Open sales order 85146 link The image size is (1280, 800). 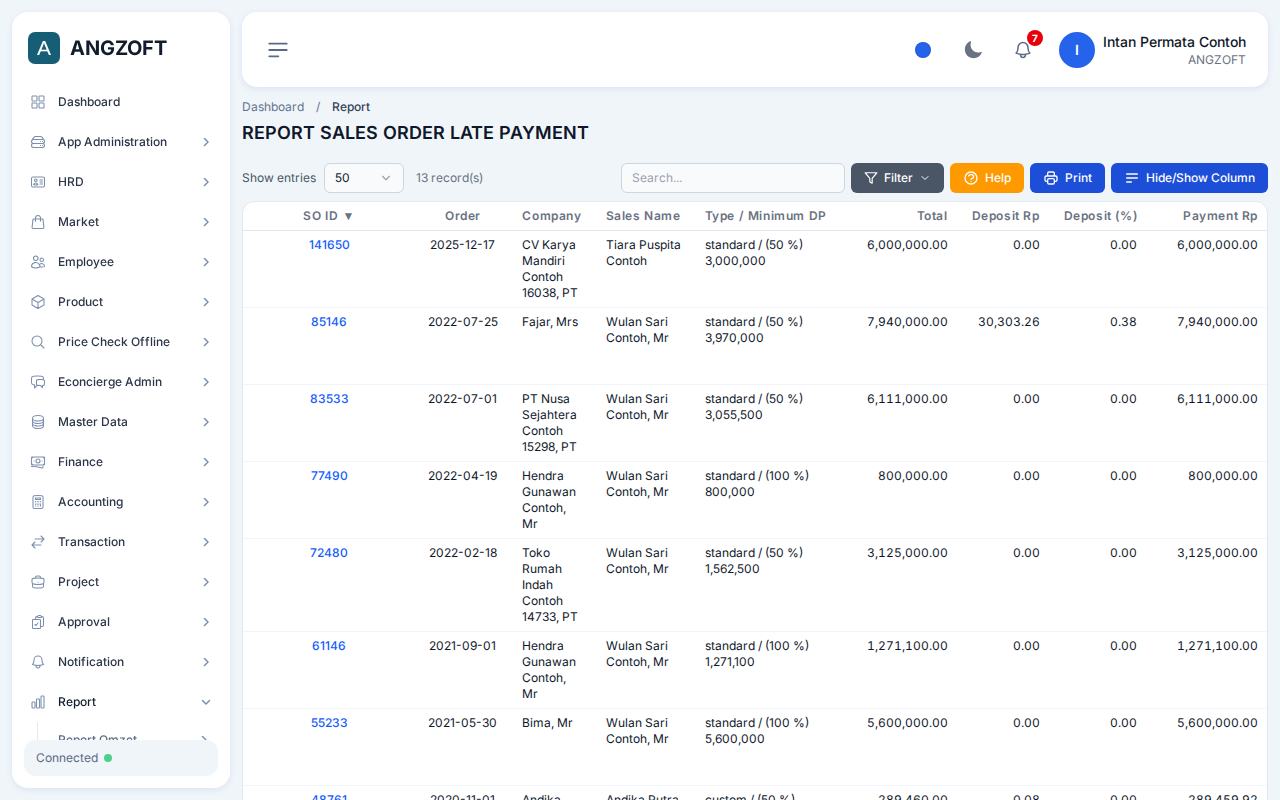point(329,322)
